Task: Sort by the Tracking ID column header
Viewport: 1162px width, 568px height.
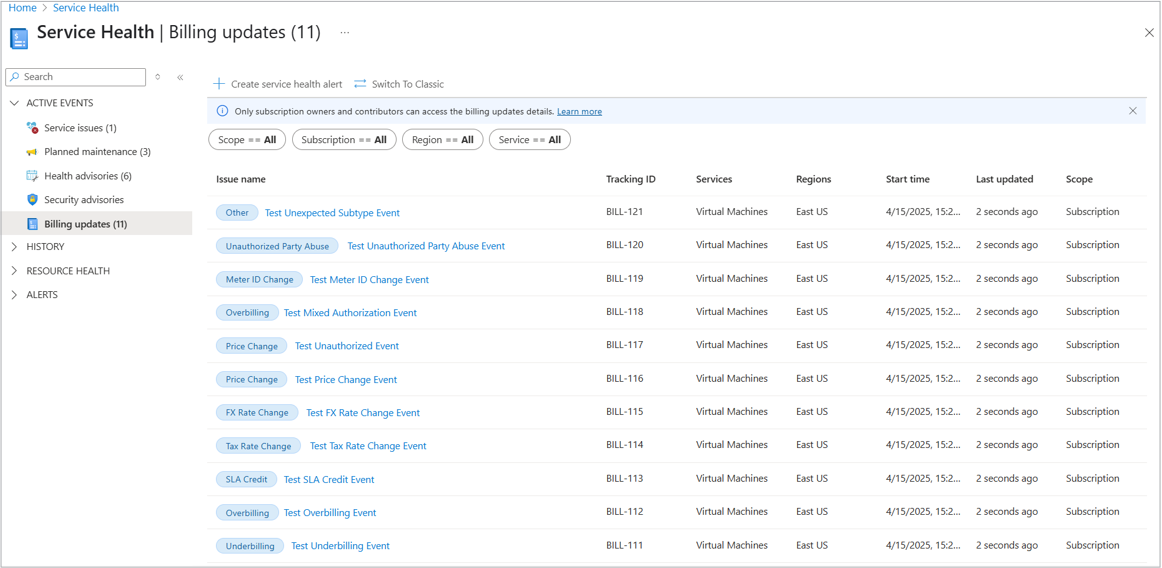Action: (630, 180)
